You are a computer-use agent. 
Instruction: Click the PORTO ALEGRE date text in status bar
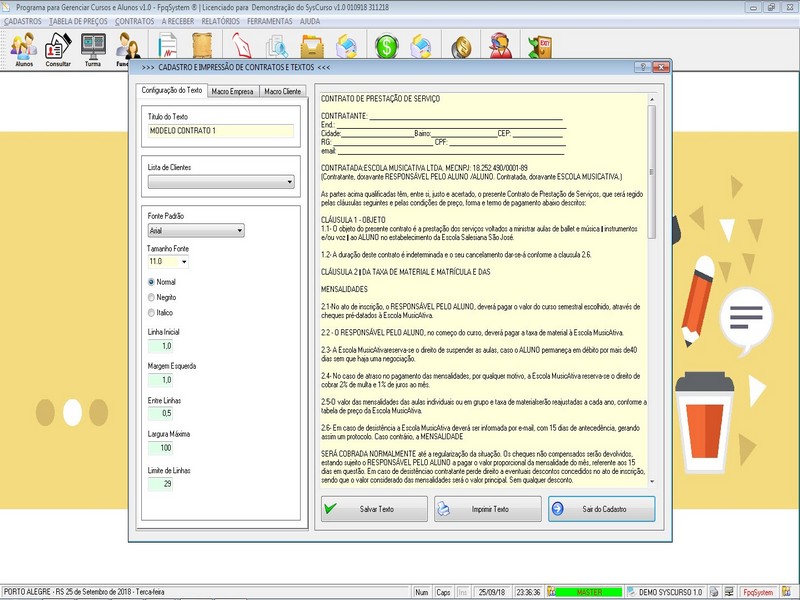[84, 592]
